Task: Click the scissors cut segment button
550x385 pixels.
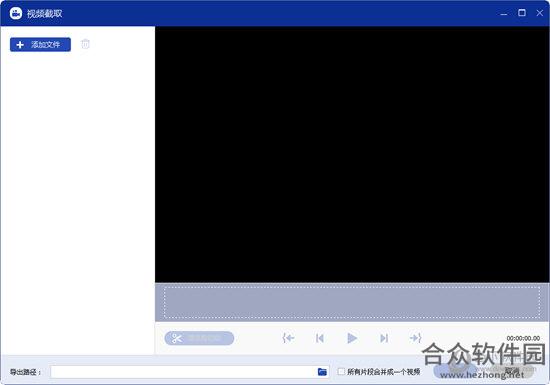Action: pyautogui.click(x=199, y=338)
